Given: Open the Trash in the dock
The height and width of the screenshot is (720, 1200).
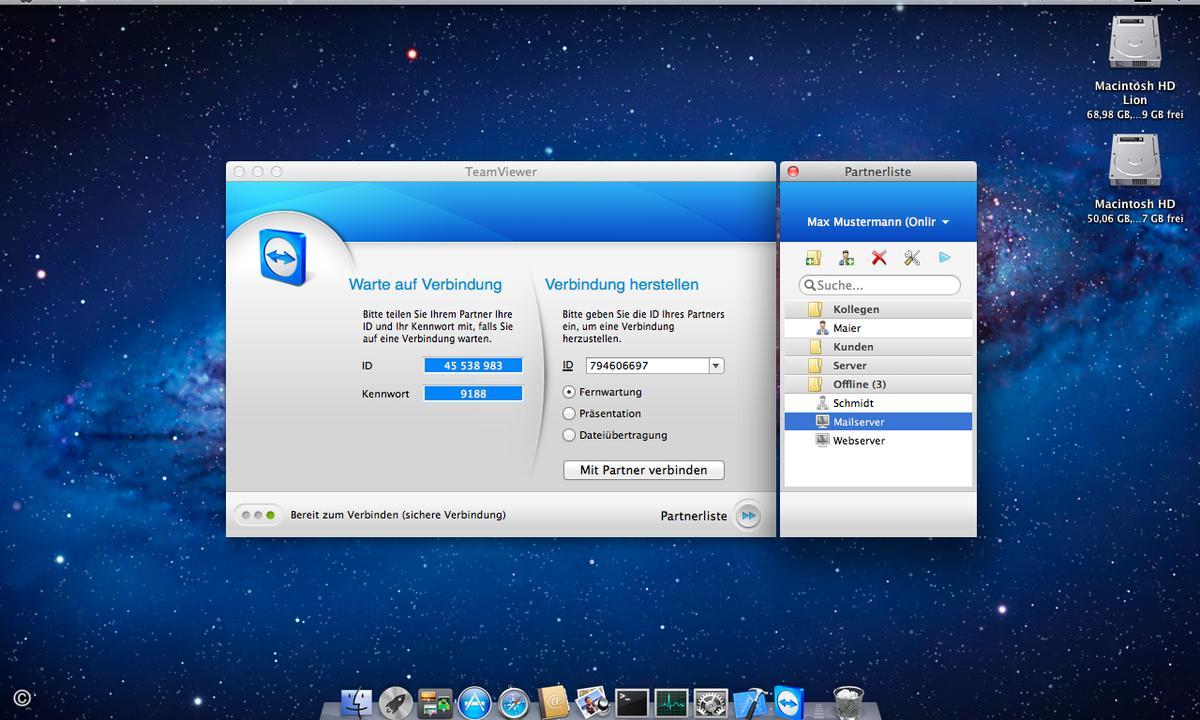Looking at the screenshot, I should [x=848, y=702].
